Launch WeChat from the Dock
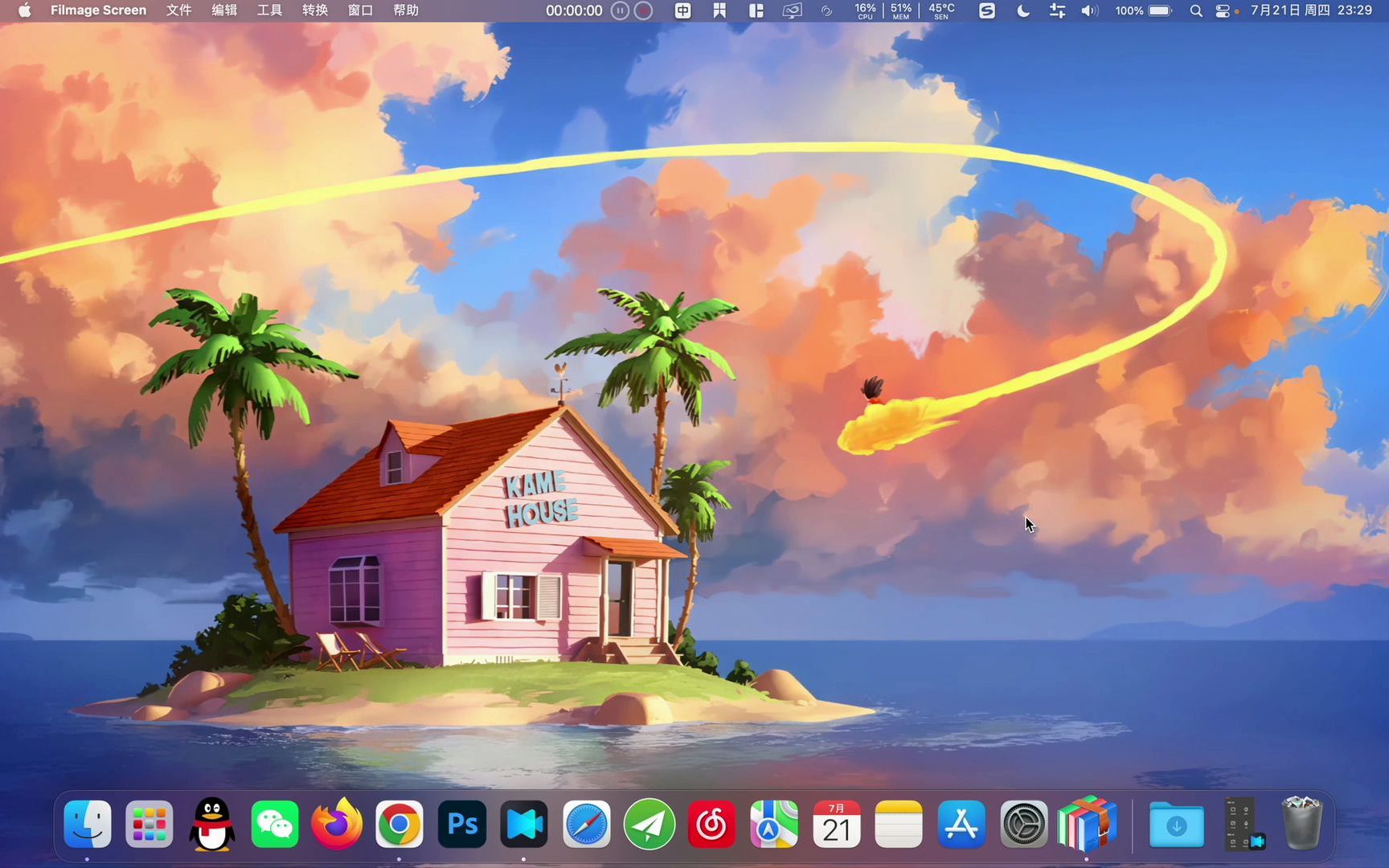The width and height of the screenshot is (1389, 868). click(x=274, y=824)
